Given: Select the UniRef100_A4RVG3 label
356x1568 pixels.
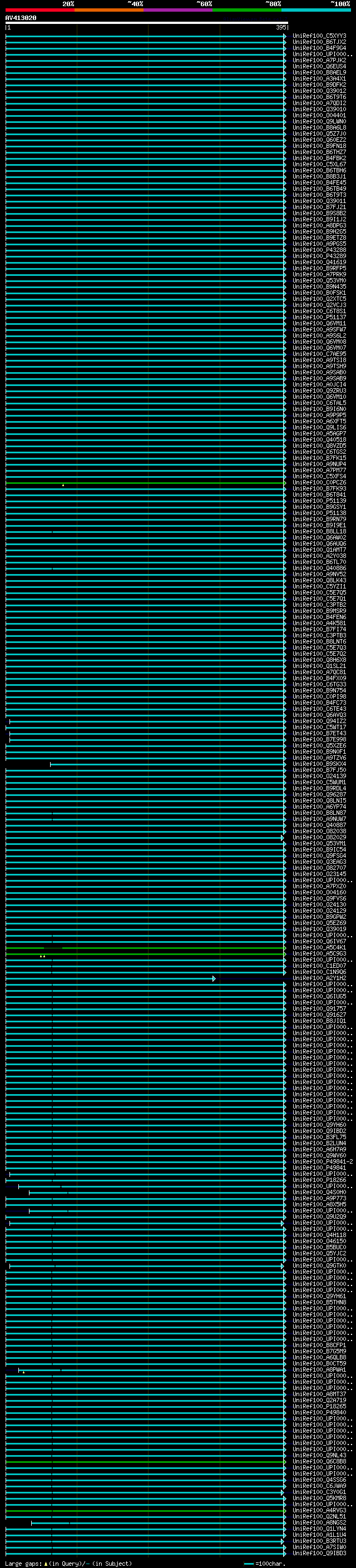Looking at the screenshot, I should click(319, 1511).
